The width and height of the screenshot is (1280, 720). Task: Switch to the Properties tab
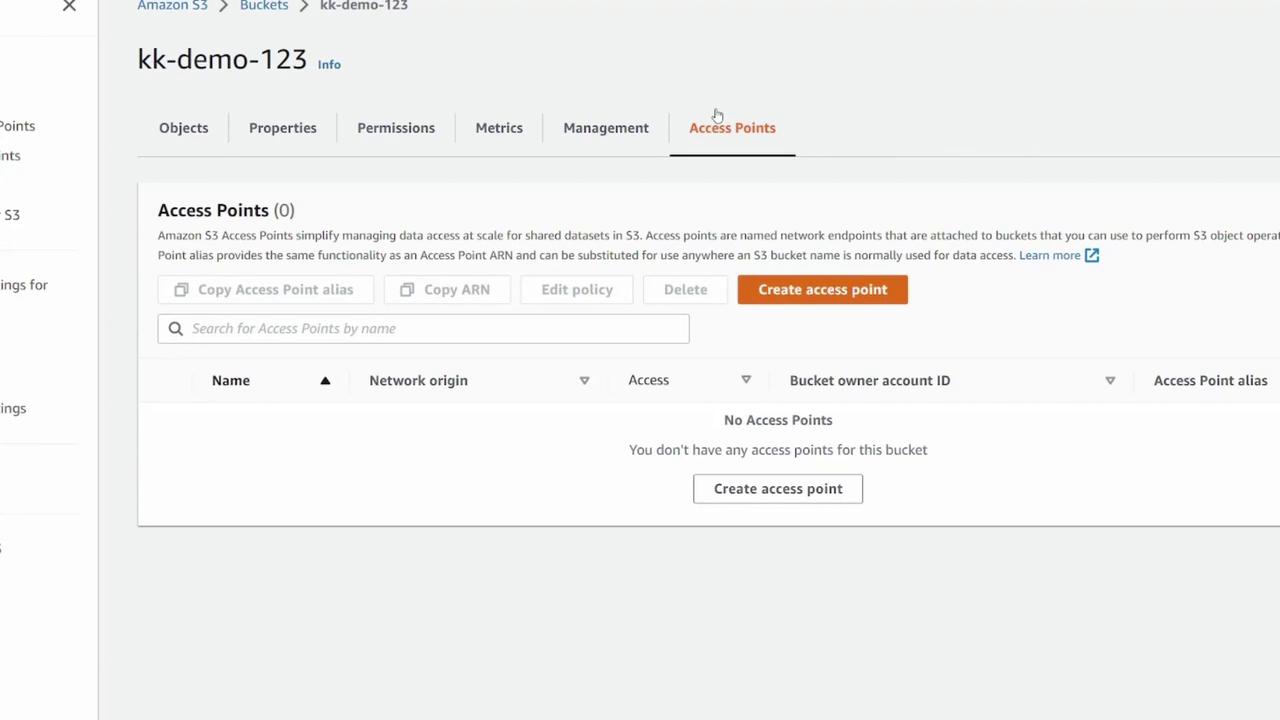click(x=283, y=128)
